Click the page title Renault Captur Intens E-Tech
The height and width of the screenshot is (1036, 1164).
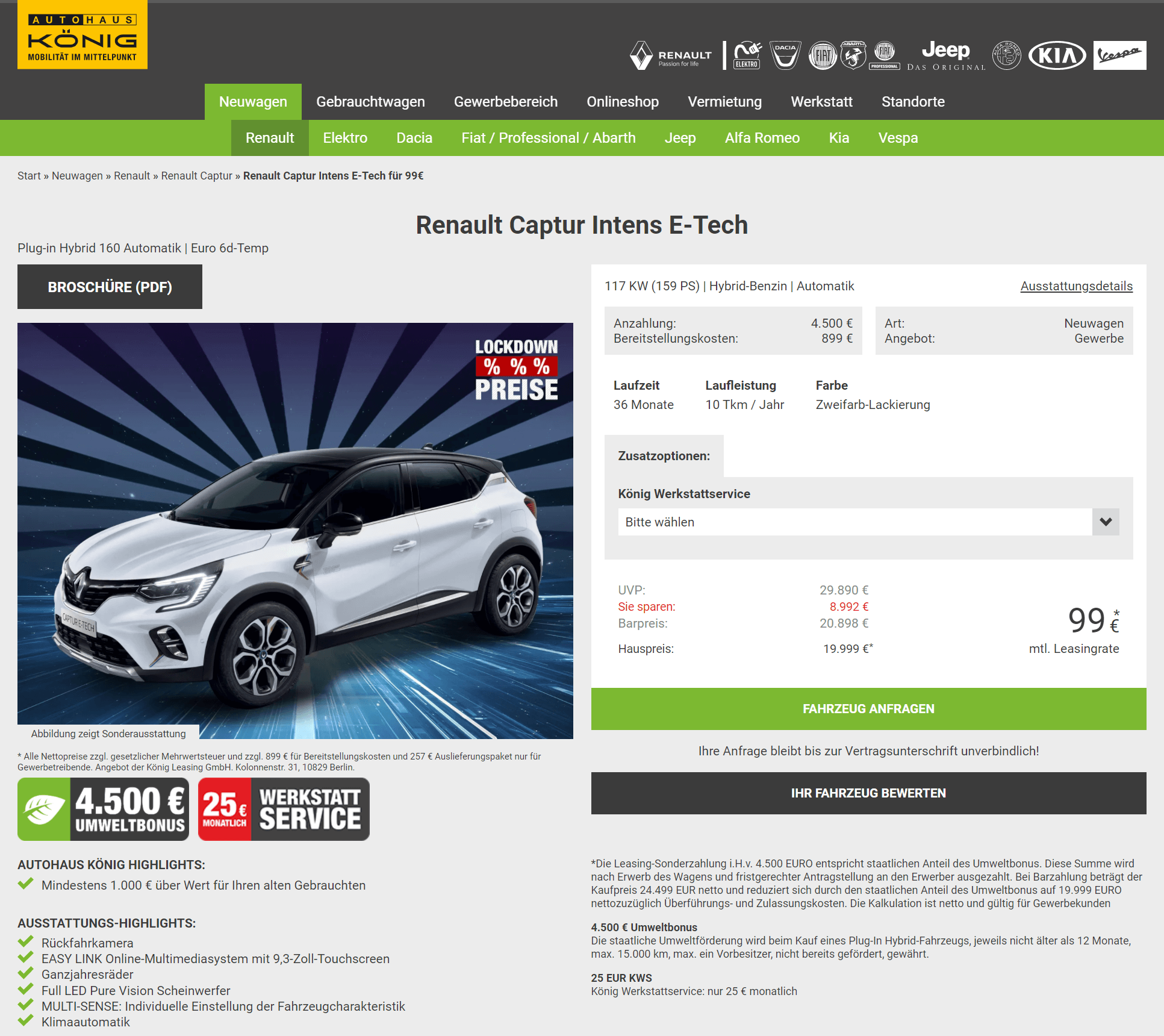(582, 225)
